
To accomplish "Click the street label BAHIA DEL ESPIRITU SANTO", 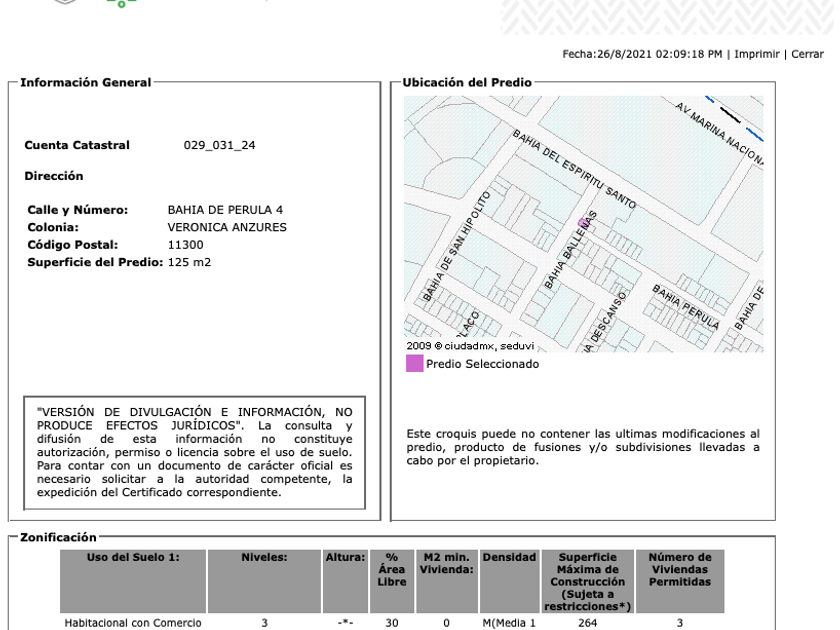I will tap(574, 169).
